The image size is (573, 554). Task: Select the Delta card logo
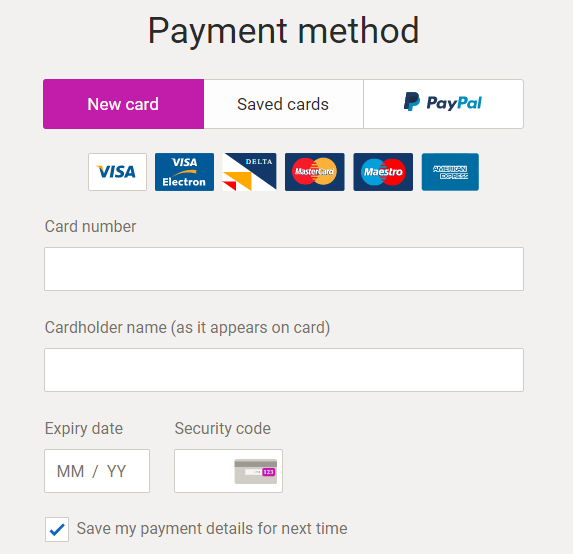click(249, 172)
